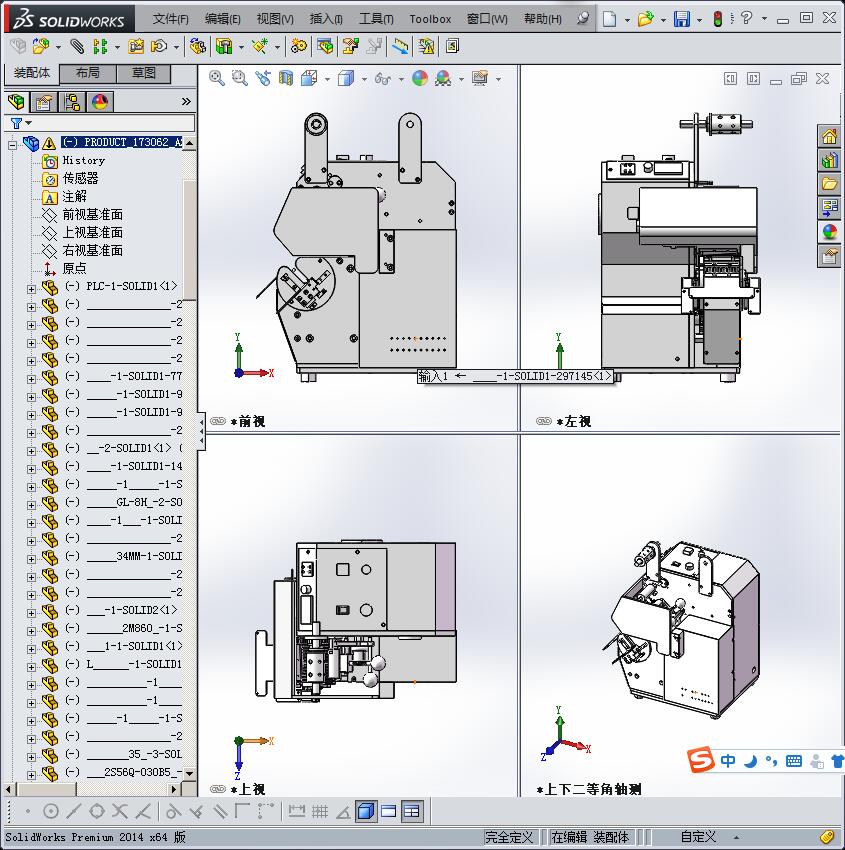Click the Zoom to Fit magnifier icon
845x850 pixels.
[217, 78]
